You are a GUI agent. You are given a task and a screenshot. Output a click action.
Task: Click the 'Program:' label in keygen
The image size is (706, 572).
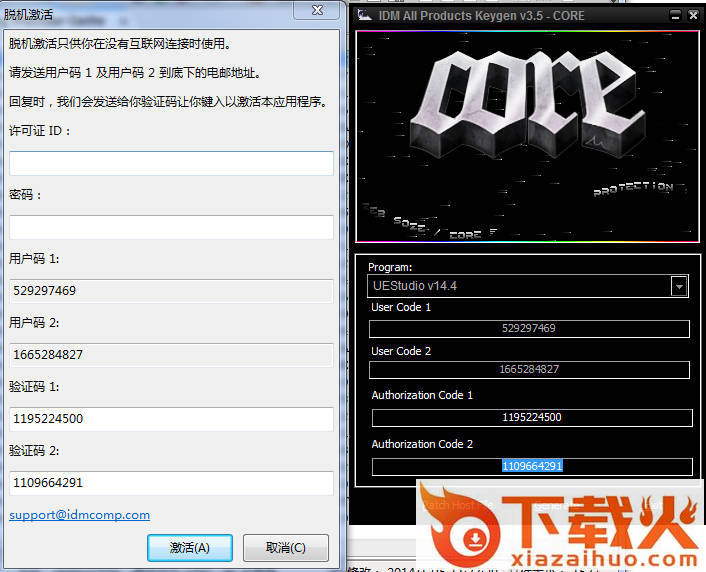[390, 267]
